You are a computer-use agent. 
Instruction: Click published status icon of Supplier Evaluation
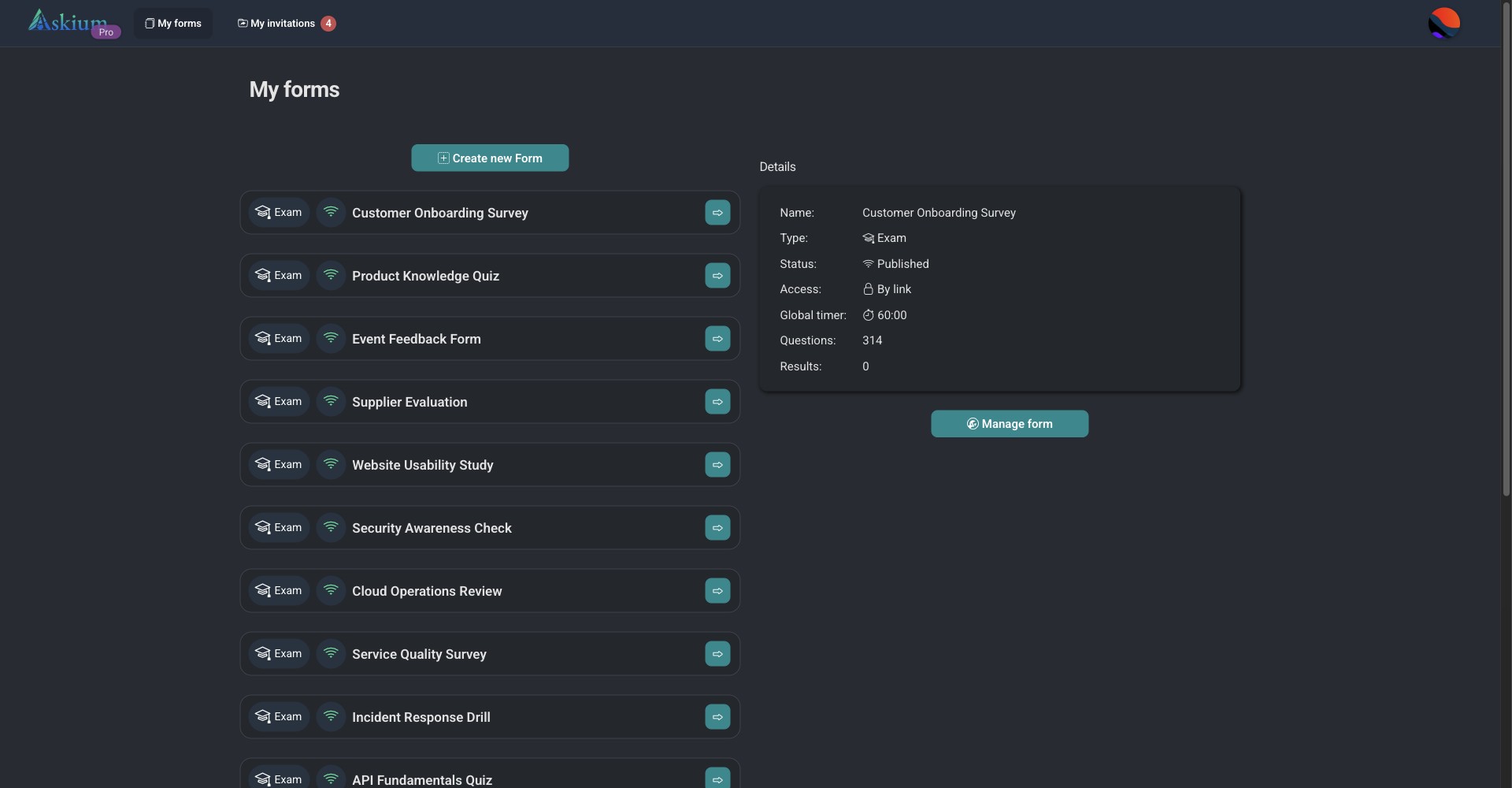coord(331,401)
